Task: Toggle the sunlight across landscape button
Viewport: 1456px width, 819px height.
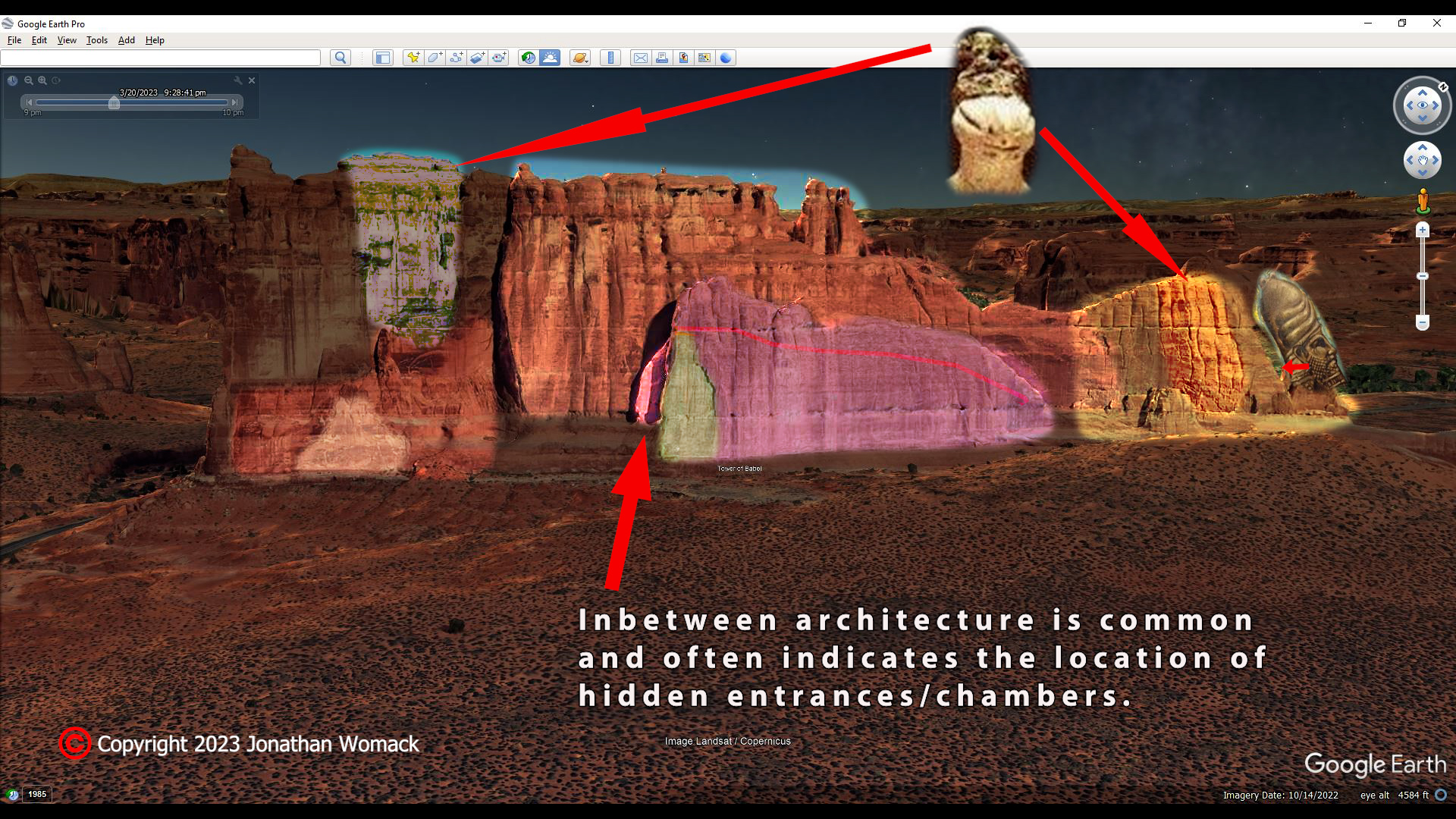Action: (550, 58)
